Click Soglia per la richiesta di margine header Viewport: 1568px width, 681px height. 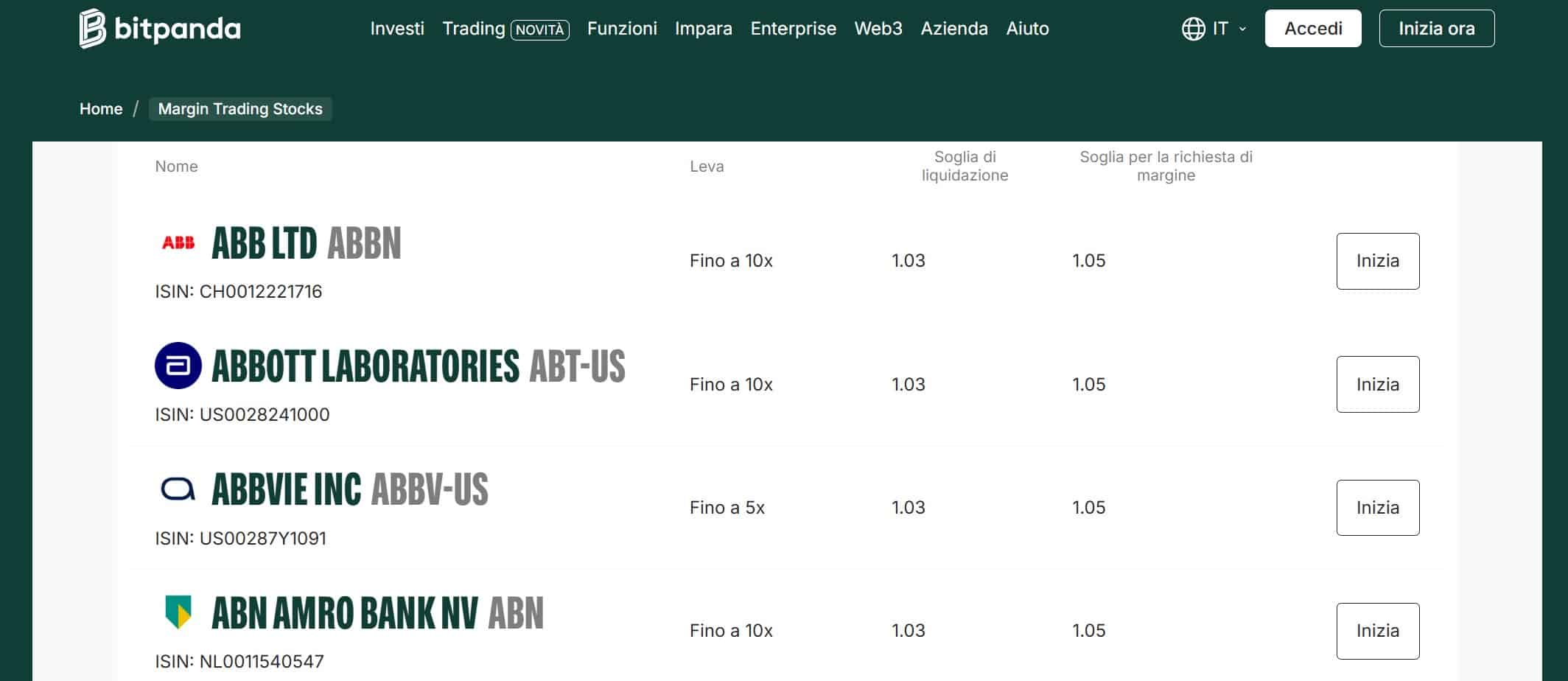tap(1166, 166)
